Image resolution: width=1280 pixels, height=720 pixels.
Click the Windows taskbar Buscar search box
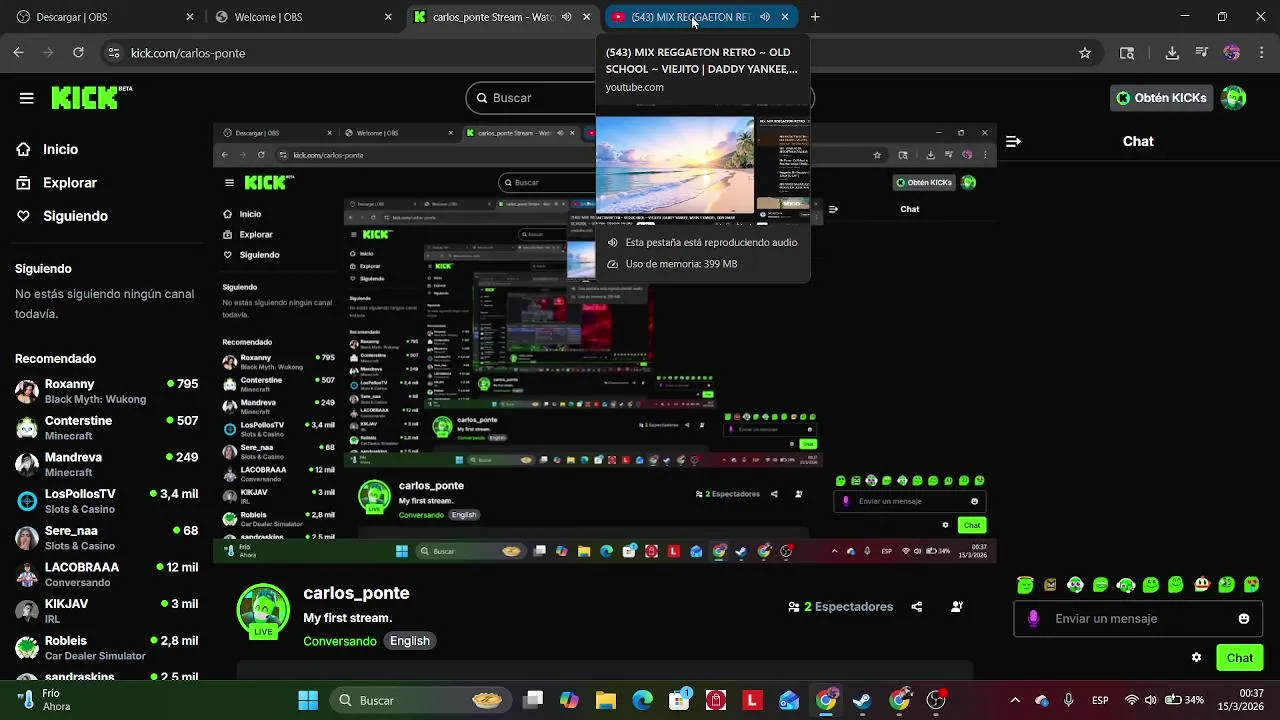coord(421,700)
